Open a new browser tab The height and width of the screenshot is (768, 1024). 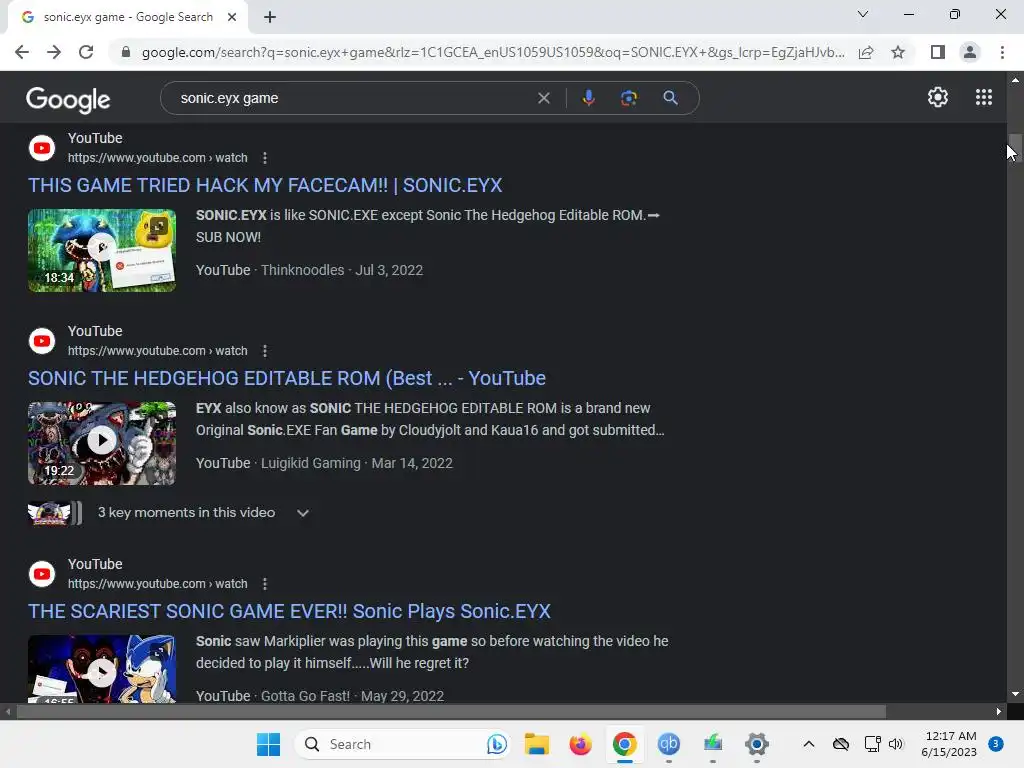(x=270, y=17)
